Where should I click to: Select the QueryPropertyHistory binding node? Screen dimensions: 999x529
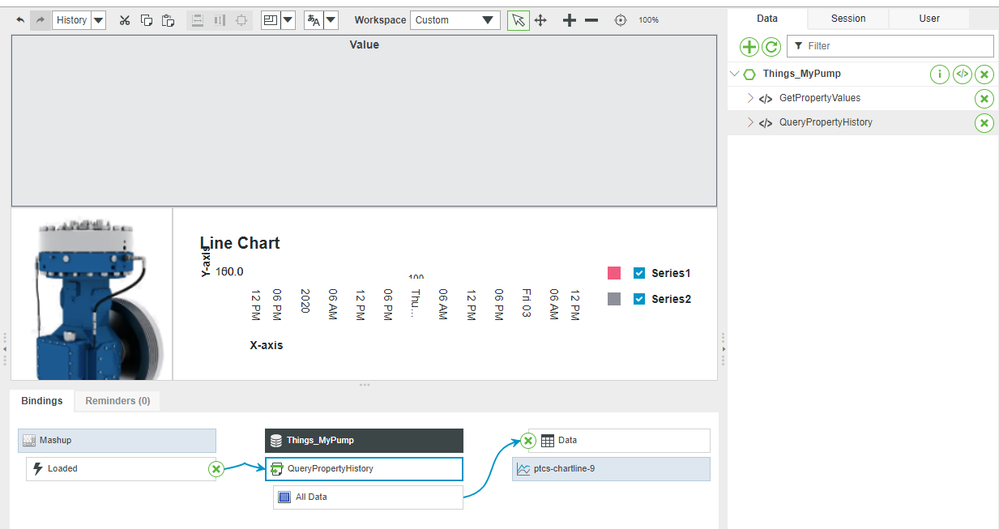click(x=364, y=468)
